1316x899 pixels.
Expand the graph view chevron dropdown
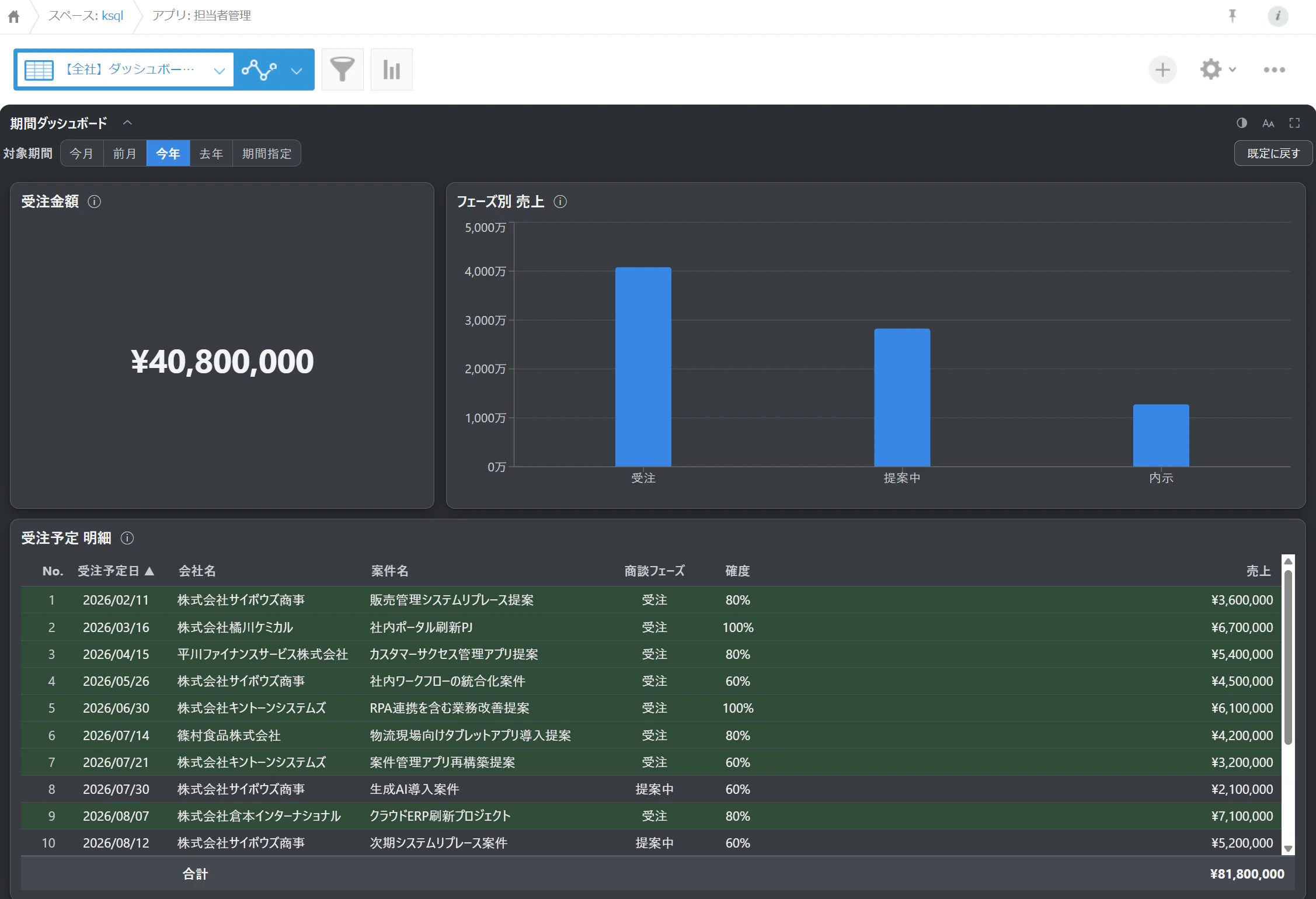pyautogui.click(x=297, y=71)
